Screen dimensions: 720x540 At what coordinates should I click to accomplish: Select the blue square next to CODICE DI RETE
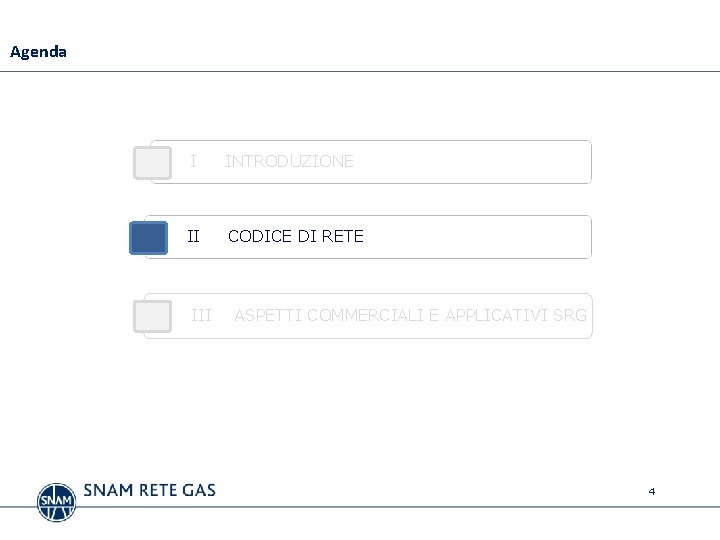pyautogui.click(x=148, y=238)
